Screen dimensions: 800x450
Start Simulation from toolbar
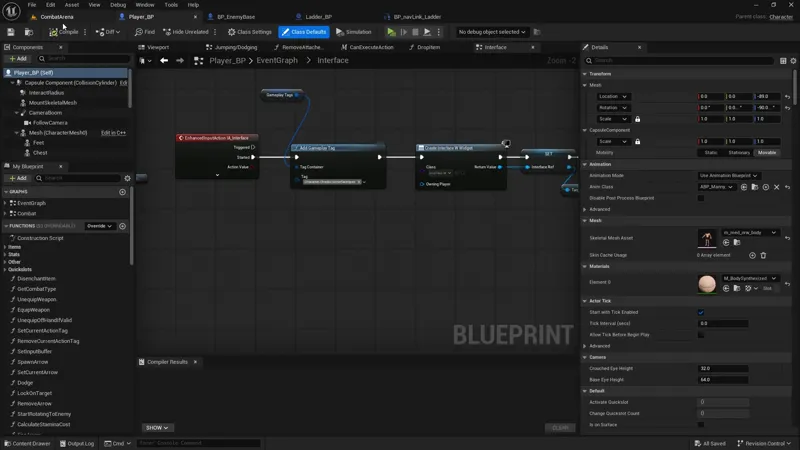point(354,32)
